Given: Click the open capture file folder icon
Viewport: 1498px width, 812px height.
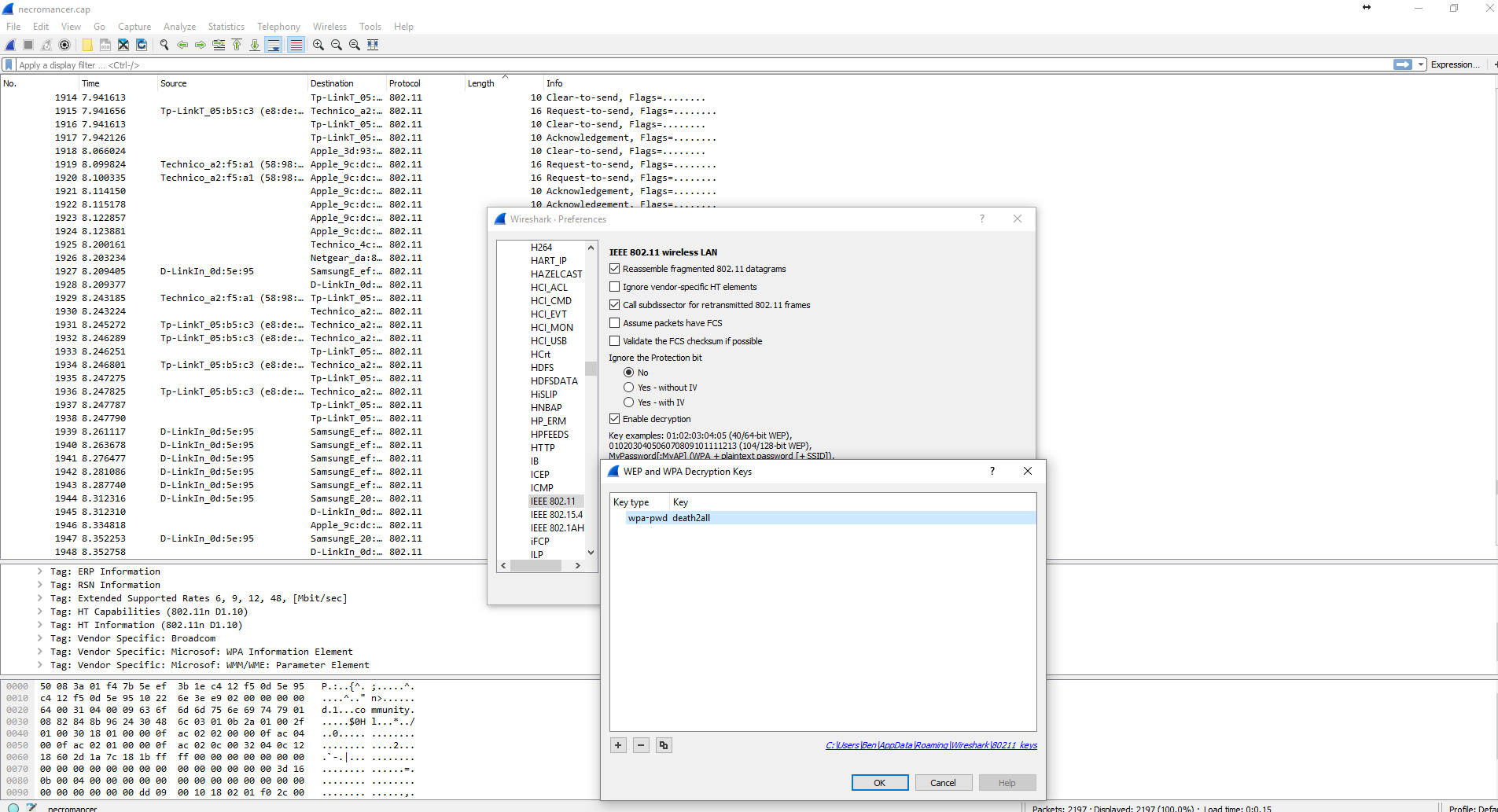Looking at the screenshot, I should click(87, 45).
